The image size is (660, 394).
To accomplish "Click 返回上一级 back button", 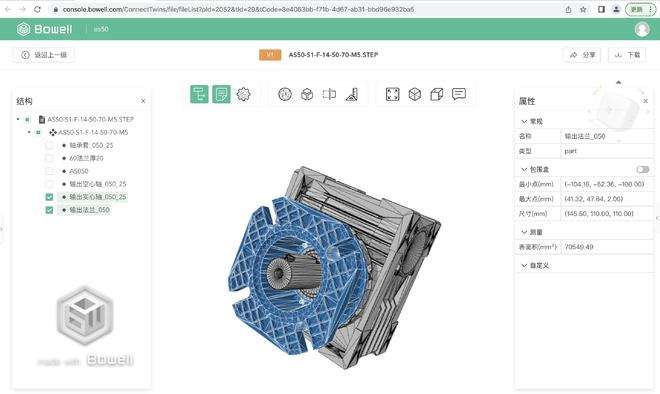I will (x=44, y=55).
